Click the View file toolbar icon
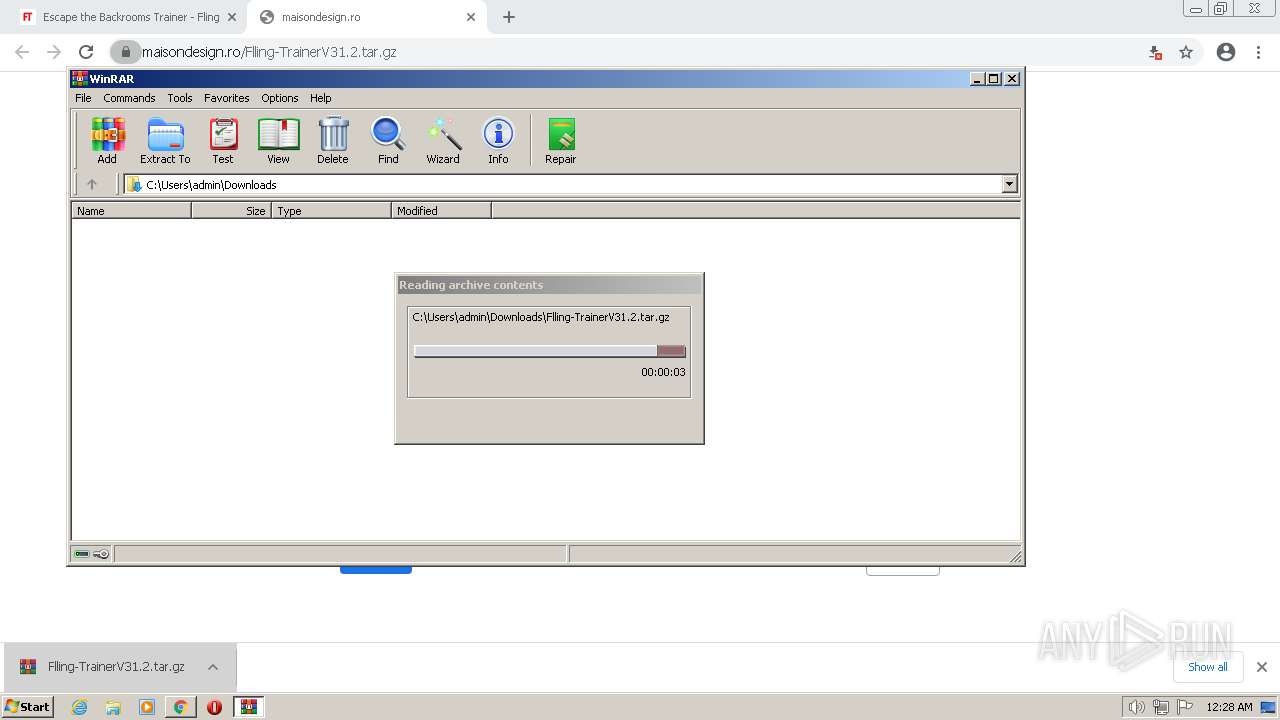Screen dimensions: 1280x720 278,141
